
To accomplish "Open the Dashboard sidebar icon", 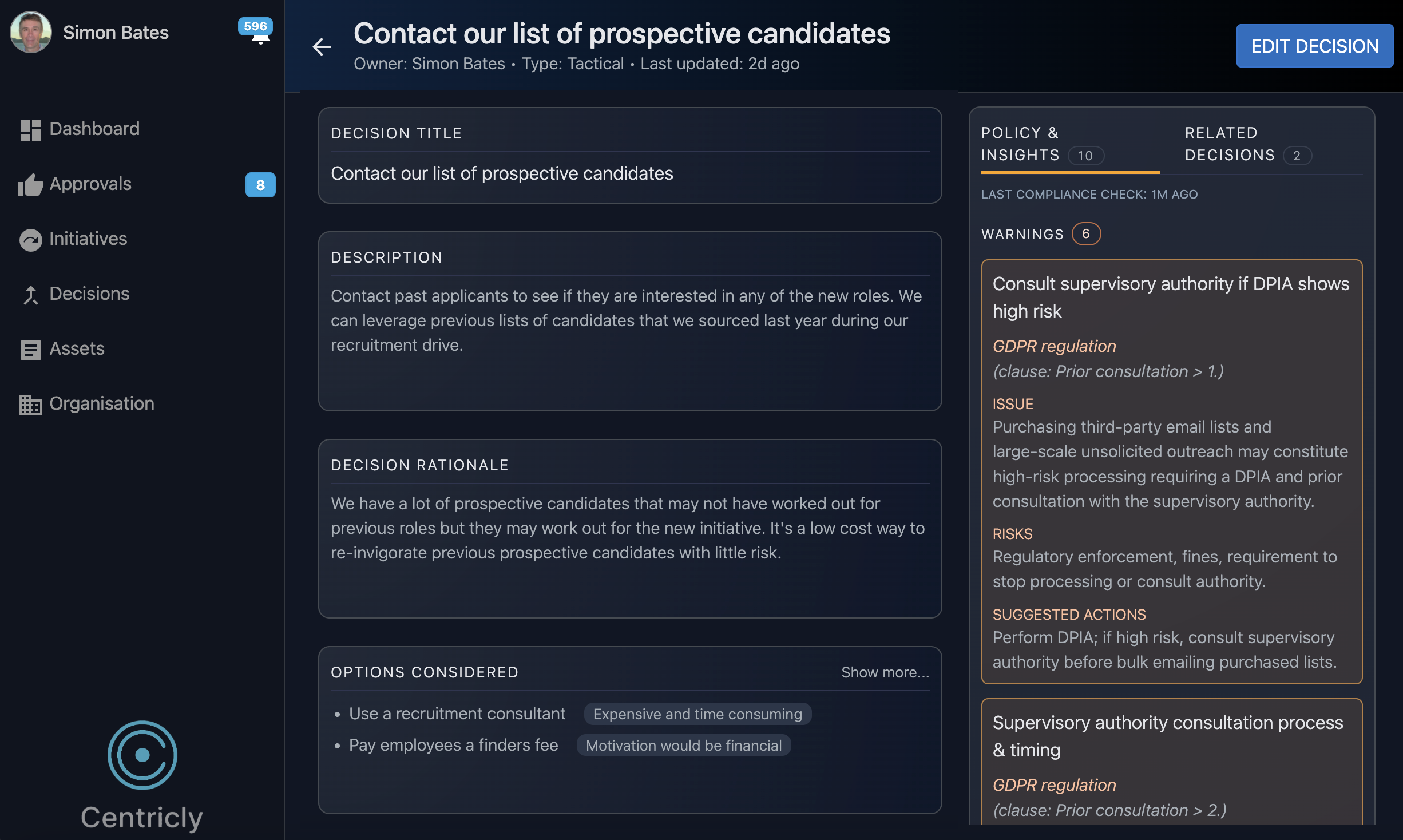I will (30, 129).
